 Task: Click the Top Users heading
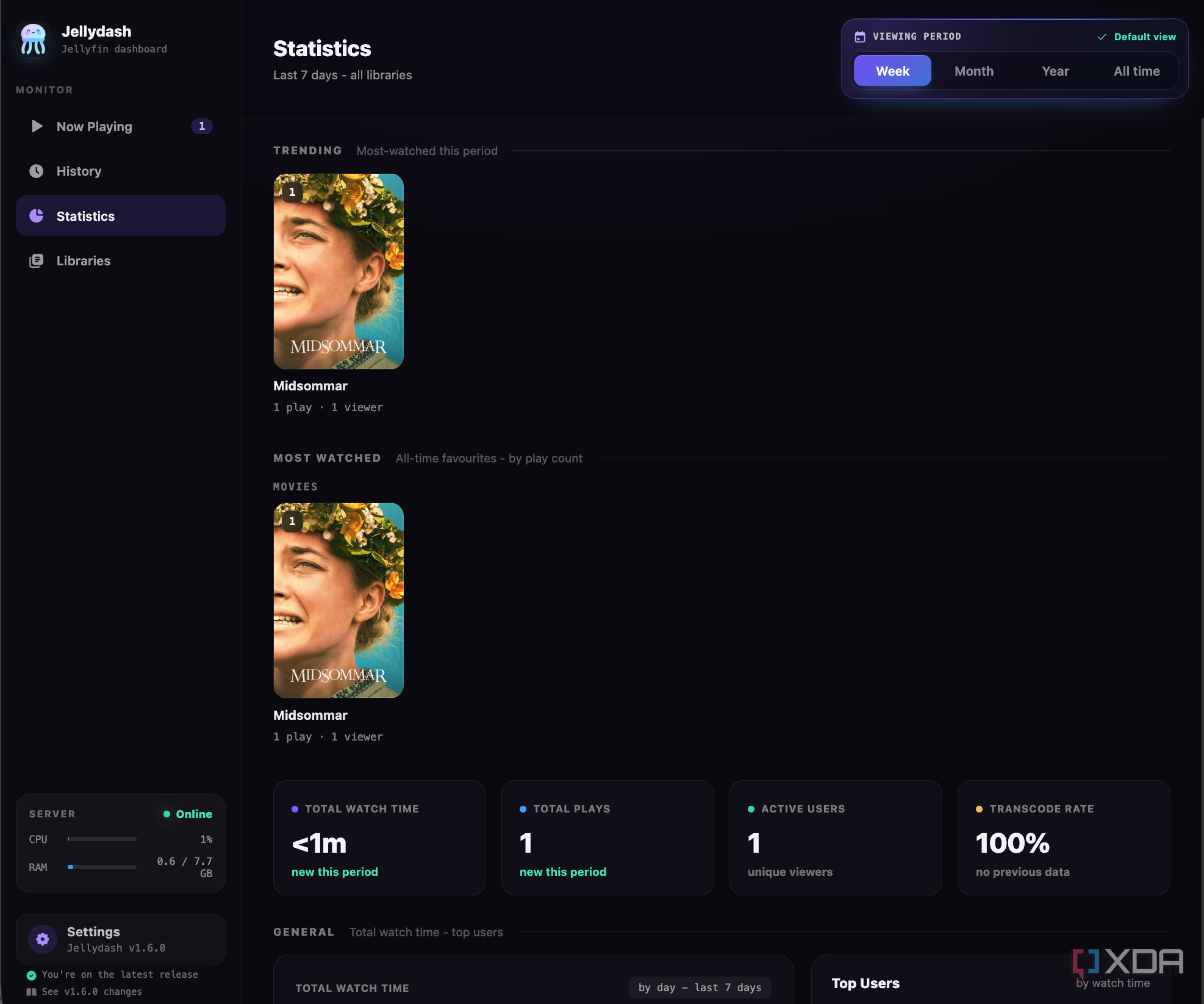(865, 983)
